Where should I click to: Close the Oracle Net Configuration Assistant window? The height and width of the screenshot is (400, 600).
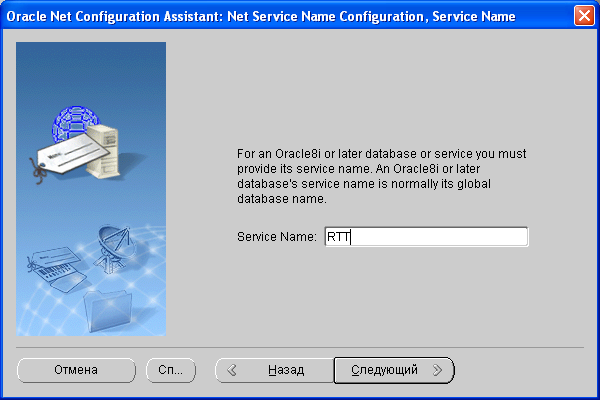click(584, 16)
